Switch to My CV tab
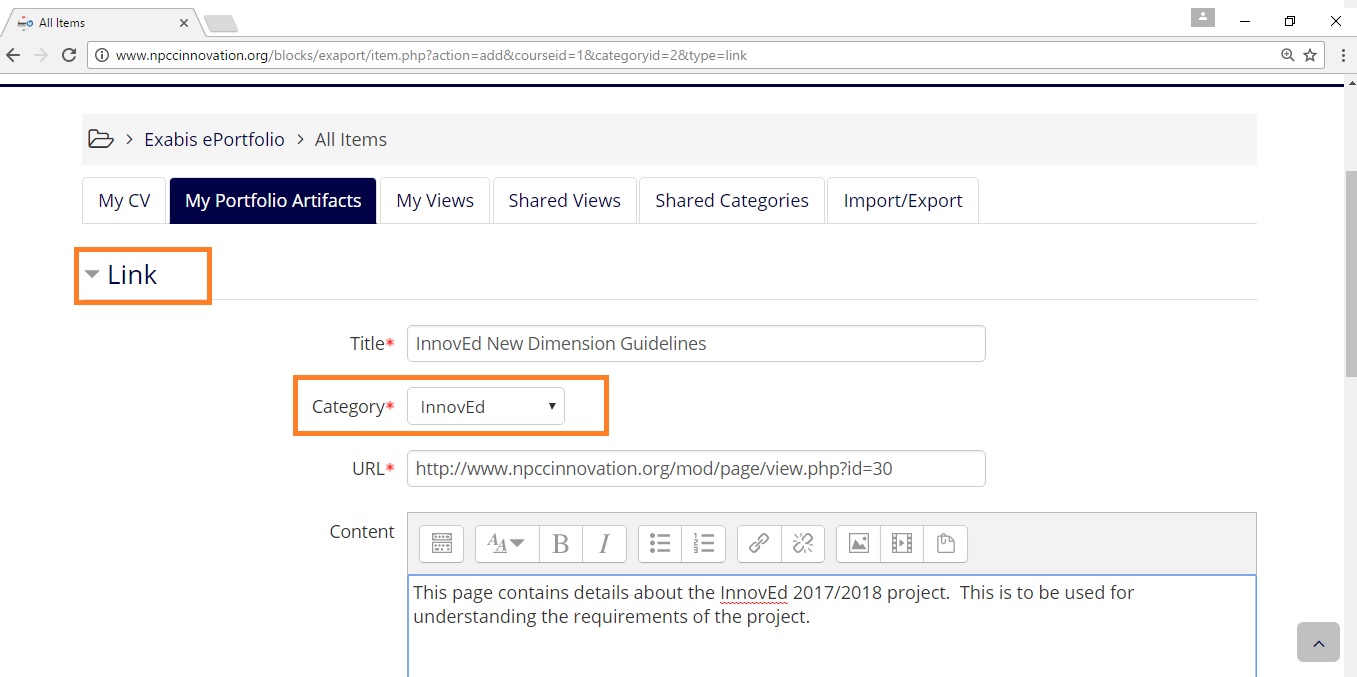 (124, 201)
